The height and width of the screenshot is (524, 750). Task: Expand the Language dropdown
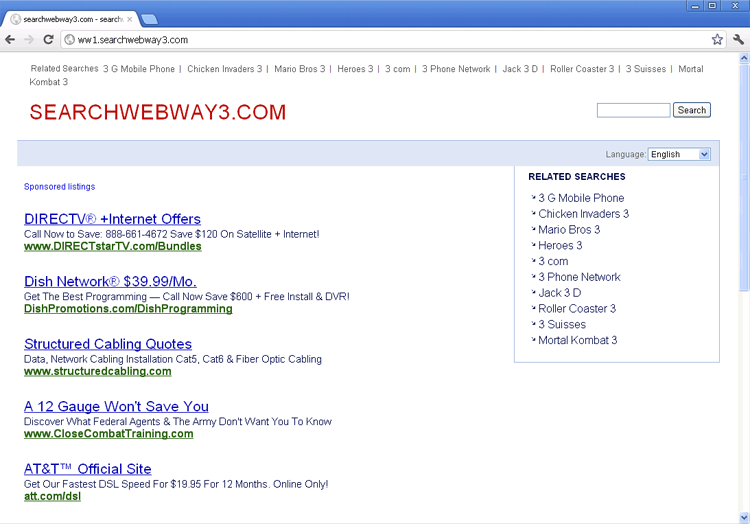click(x=679, y=154)
